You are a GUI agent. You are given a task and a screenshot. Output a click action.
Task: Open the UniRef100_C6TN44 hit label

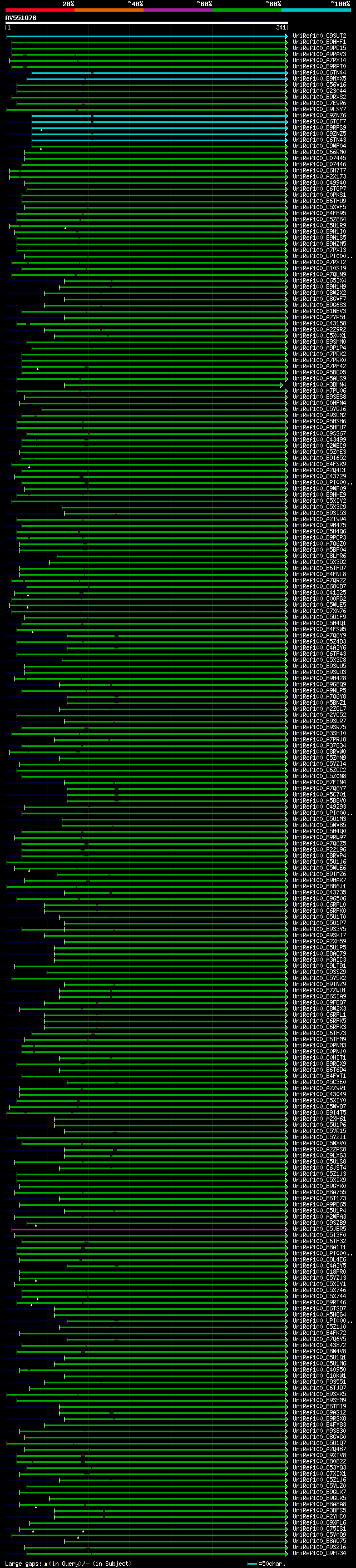[x=319, y=72]
